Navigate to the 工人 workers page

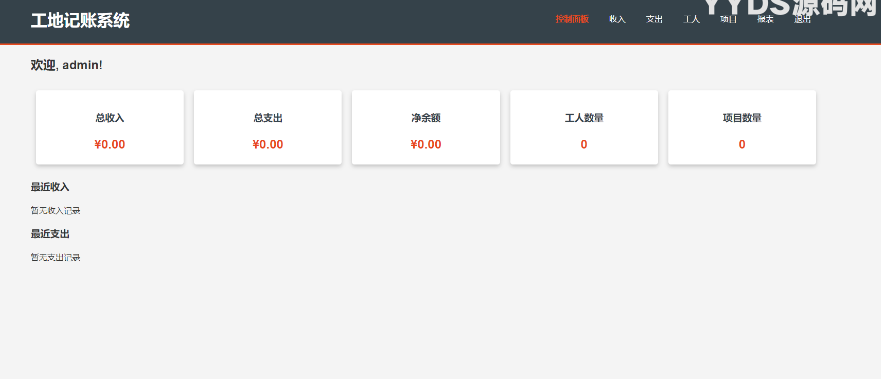coord(691,19)
